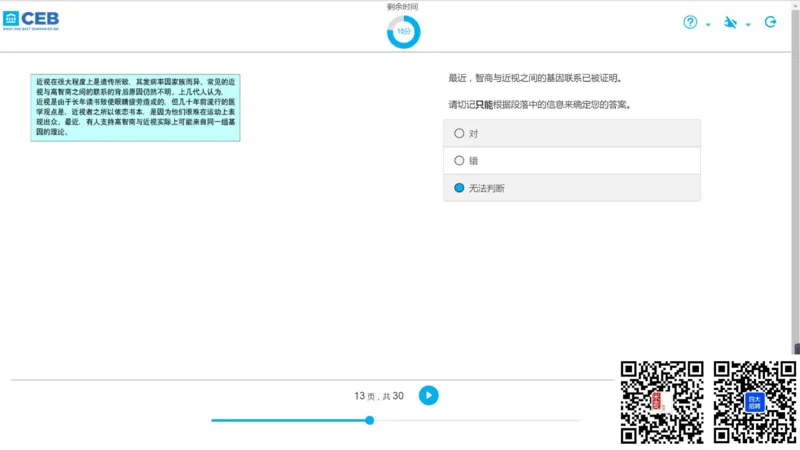The image size is (800, 450).
Task: Click the statement '最近，智商与近视之间的基因联系已被证明。'
Action: [535, 78]
